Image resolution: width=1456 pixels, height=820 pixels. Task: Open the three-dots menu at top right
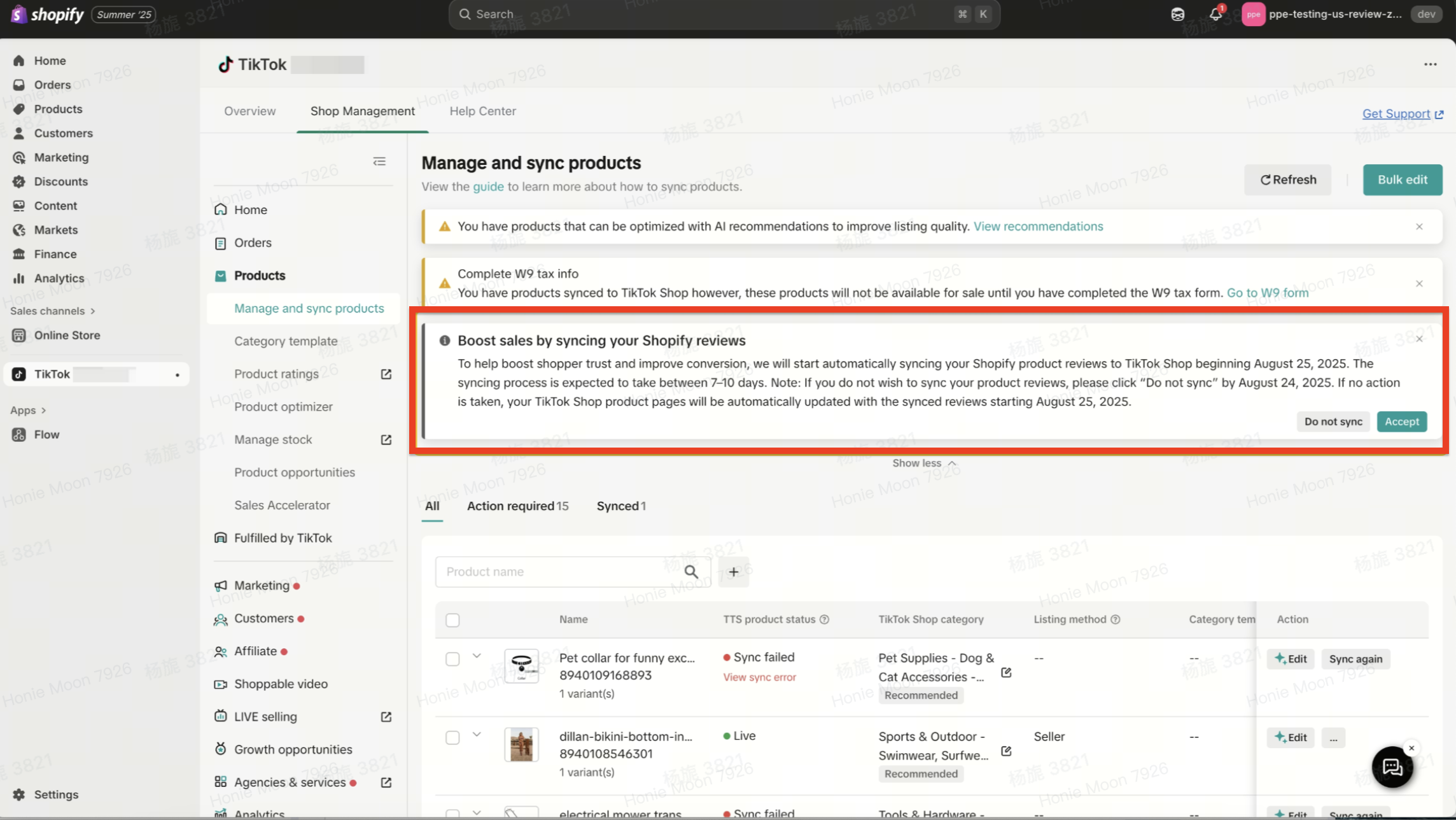click(x=1430, y=64)
